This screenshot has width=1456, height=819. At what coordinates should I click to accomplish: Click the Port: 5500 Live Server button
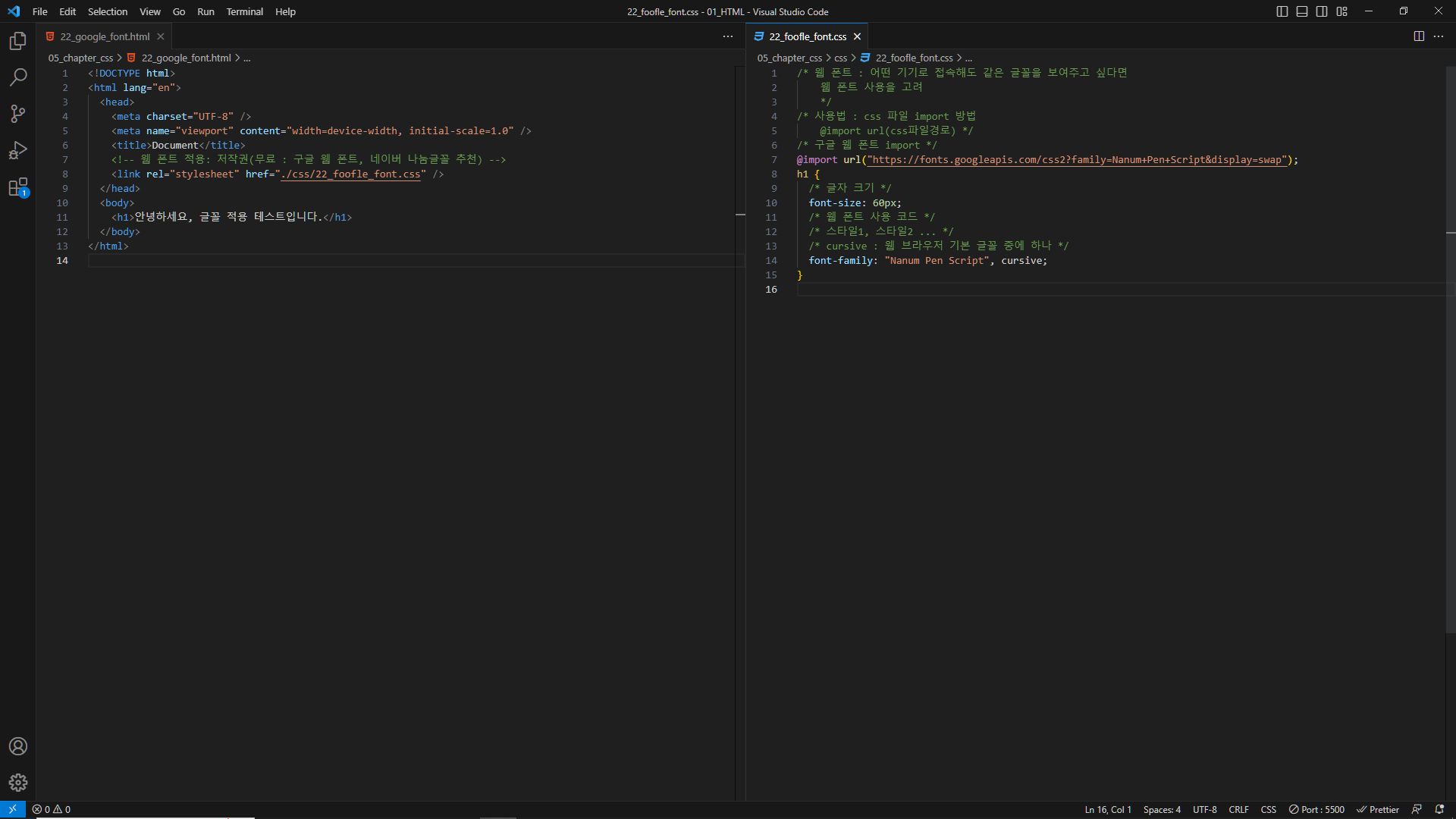click(1316, 809)
